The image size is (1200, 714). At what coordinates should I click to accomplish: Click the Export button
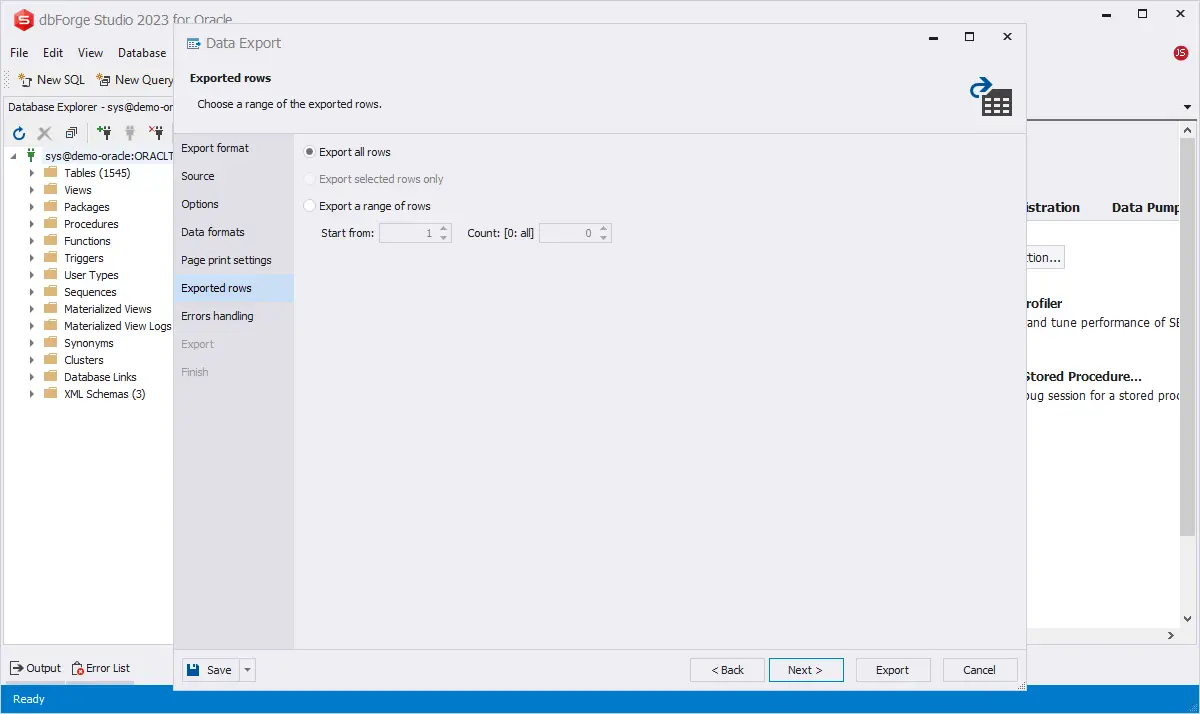[x=892, y=670]
